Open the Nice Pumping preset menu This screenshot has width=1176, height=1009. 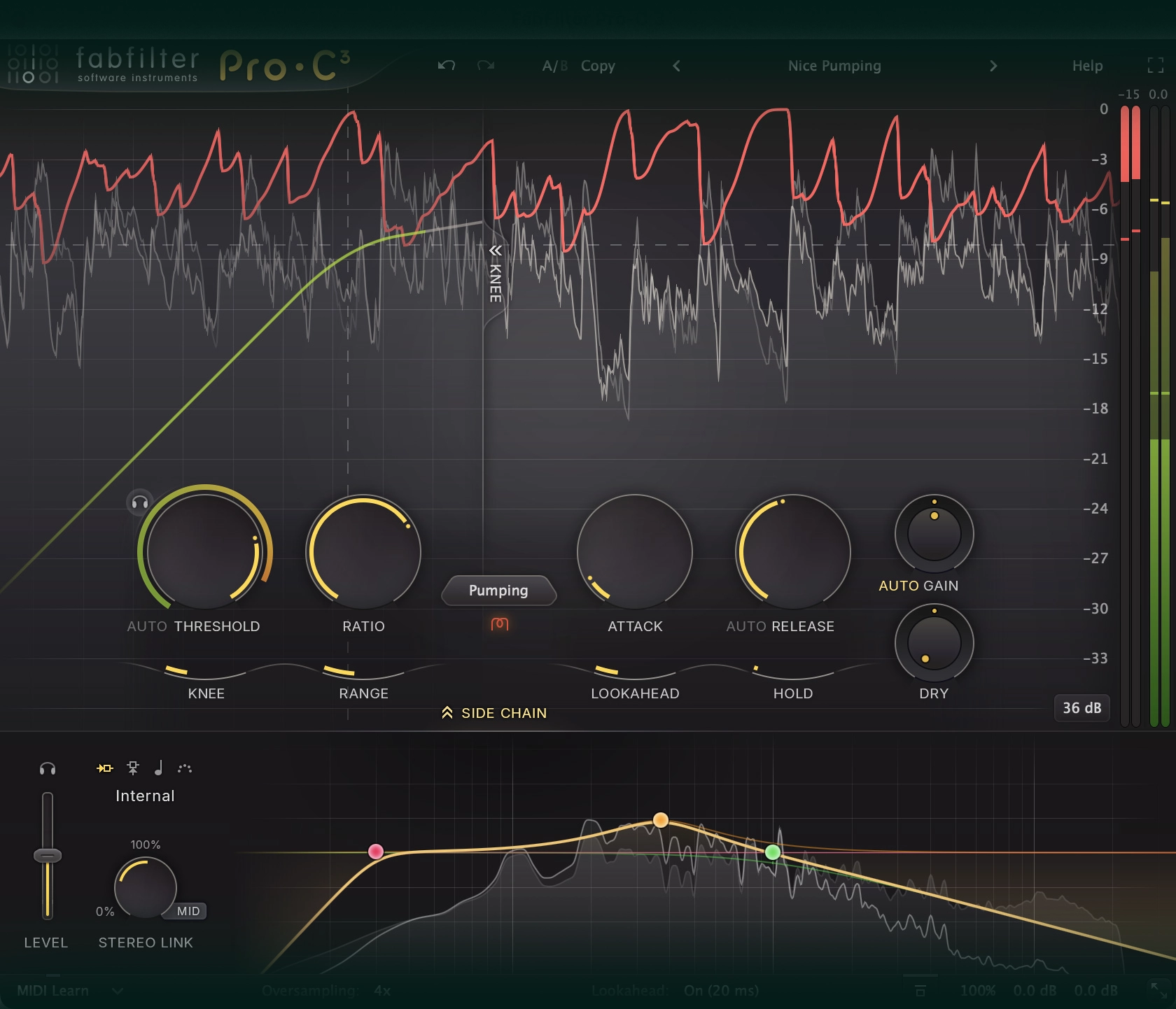pyautogui.click(x=834, y=66)
